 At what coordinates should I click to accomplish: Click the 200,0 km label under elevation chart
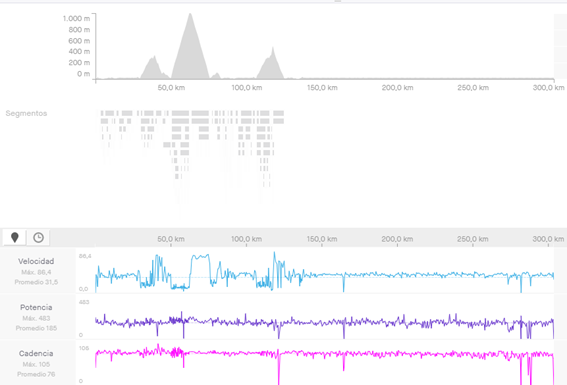[397, 88]
